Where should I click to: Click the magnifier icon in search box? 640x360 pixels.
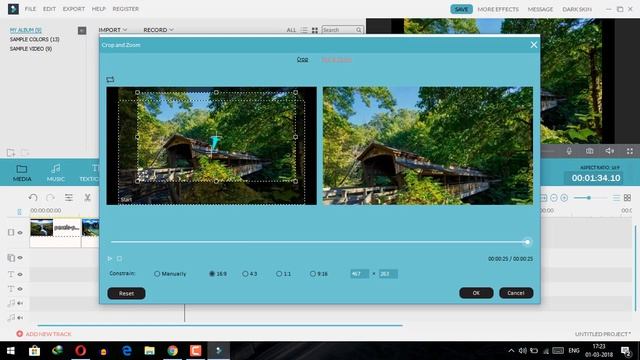[x=358, y=30]
